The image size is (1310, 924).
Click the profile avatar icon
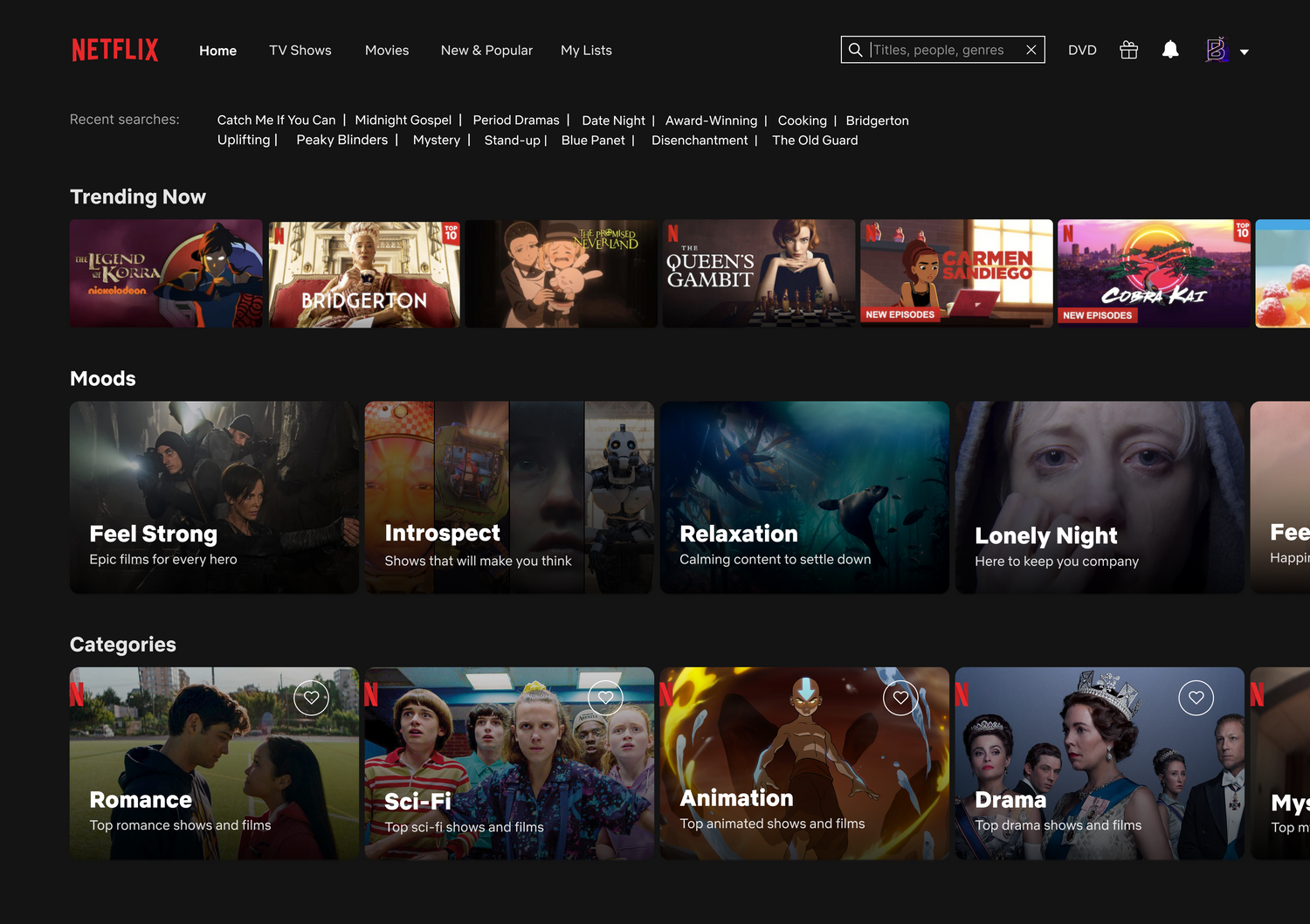click(1217, 50)
